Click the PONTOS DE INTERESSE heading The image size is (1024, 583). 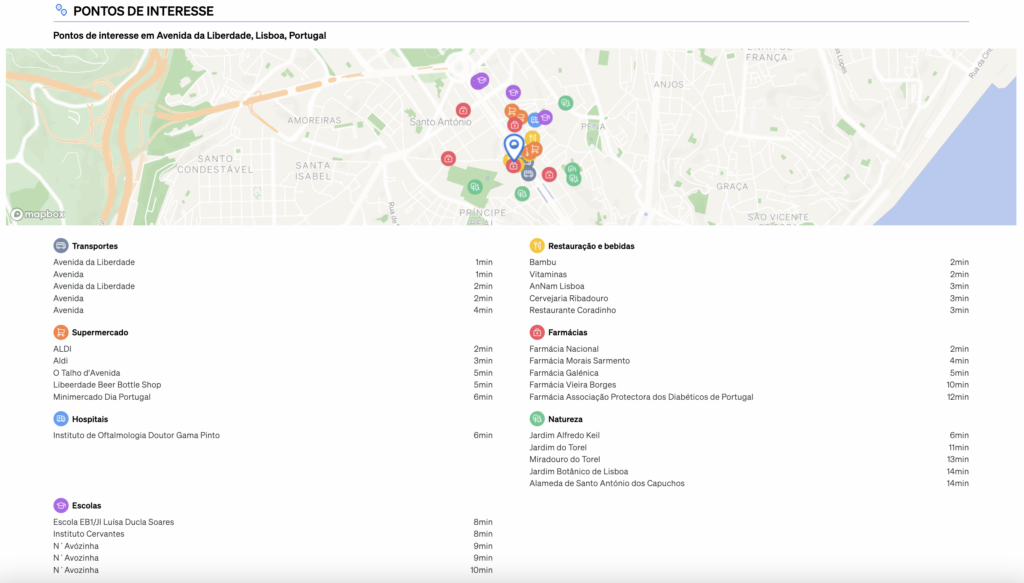pos(143,11)
